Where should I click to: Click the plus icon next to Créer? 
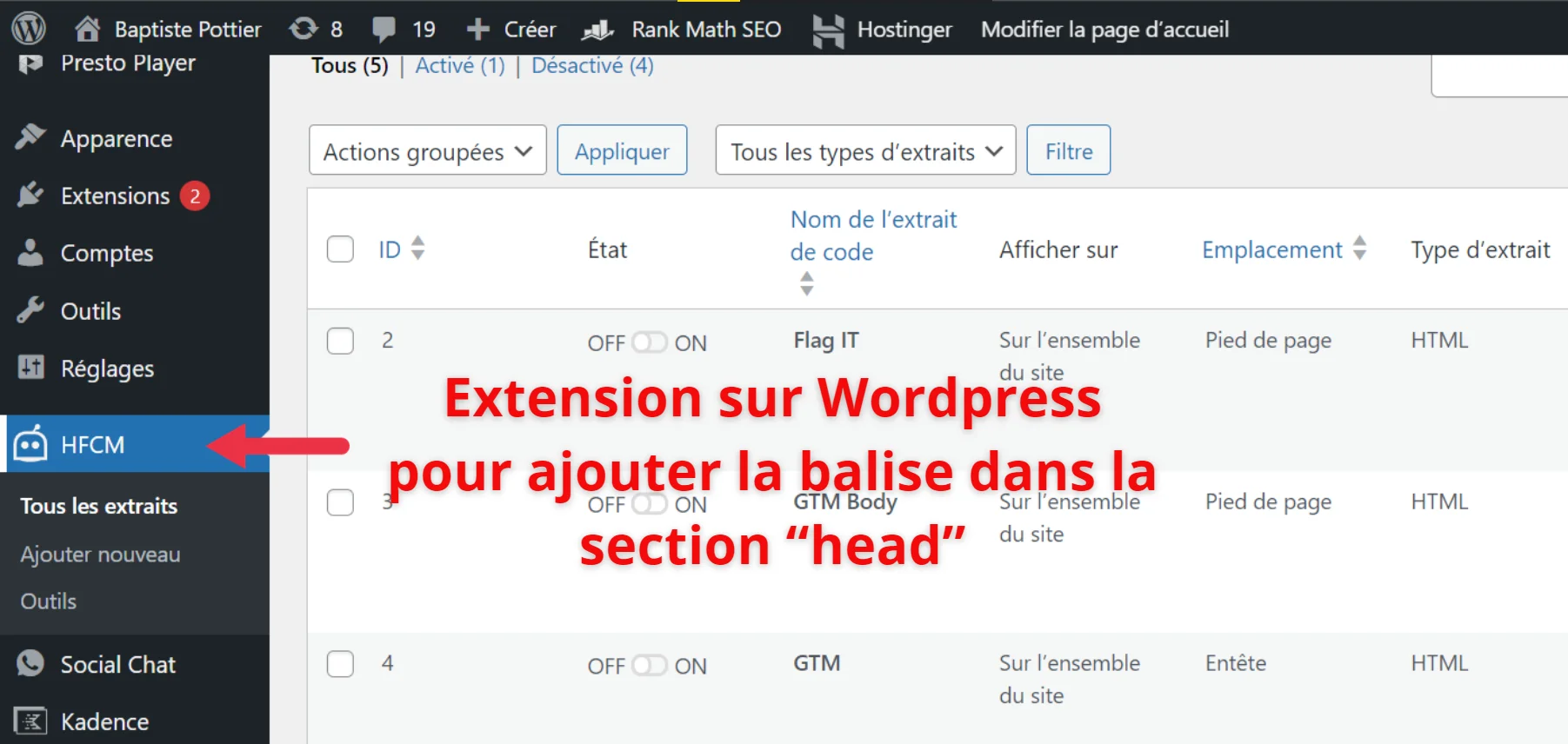(x=477, y=30)
